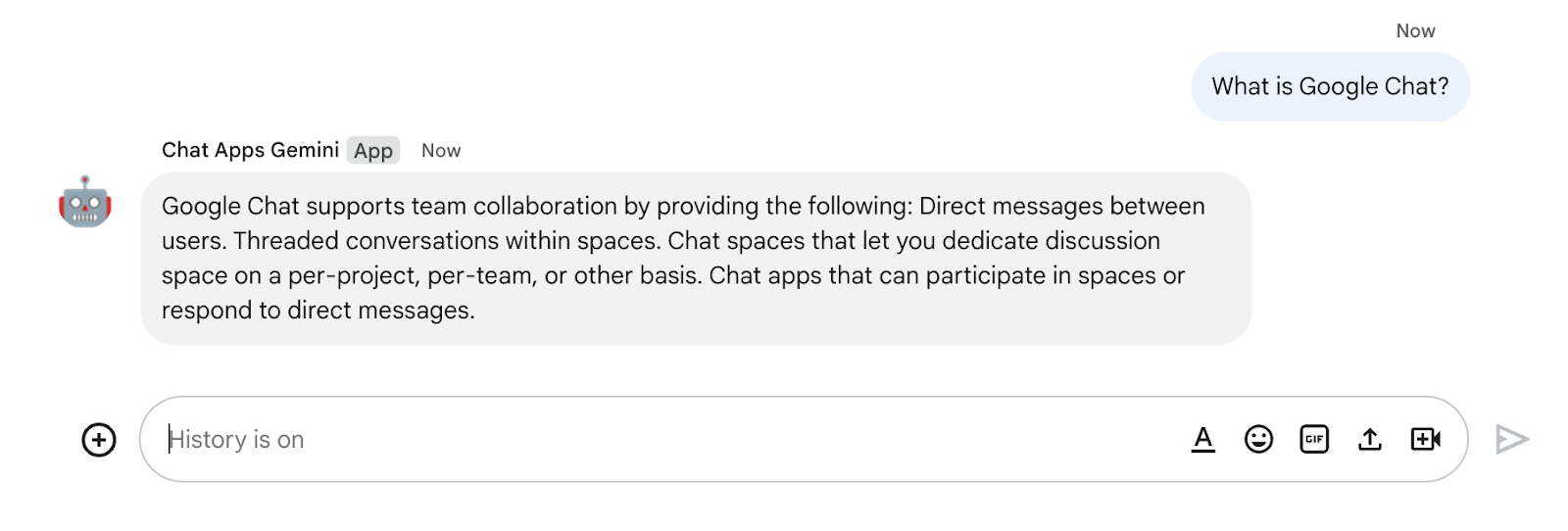Focus the 'History is on' message field
The image size is (1568, 531).
[666, 440]
